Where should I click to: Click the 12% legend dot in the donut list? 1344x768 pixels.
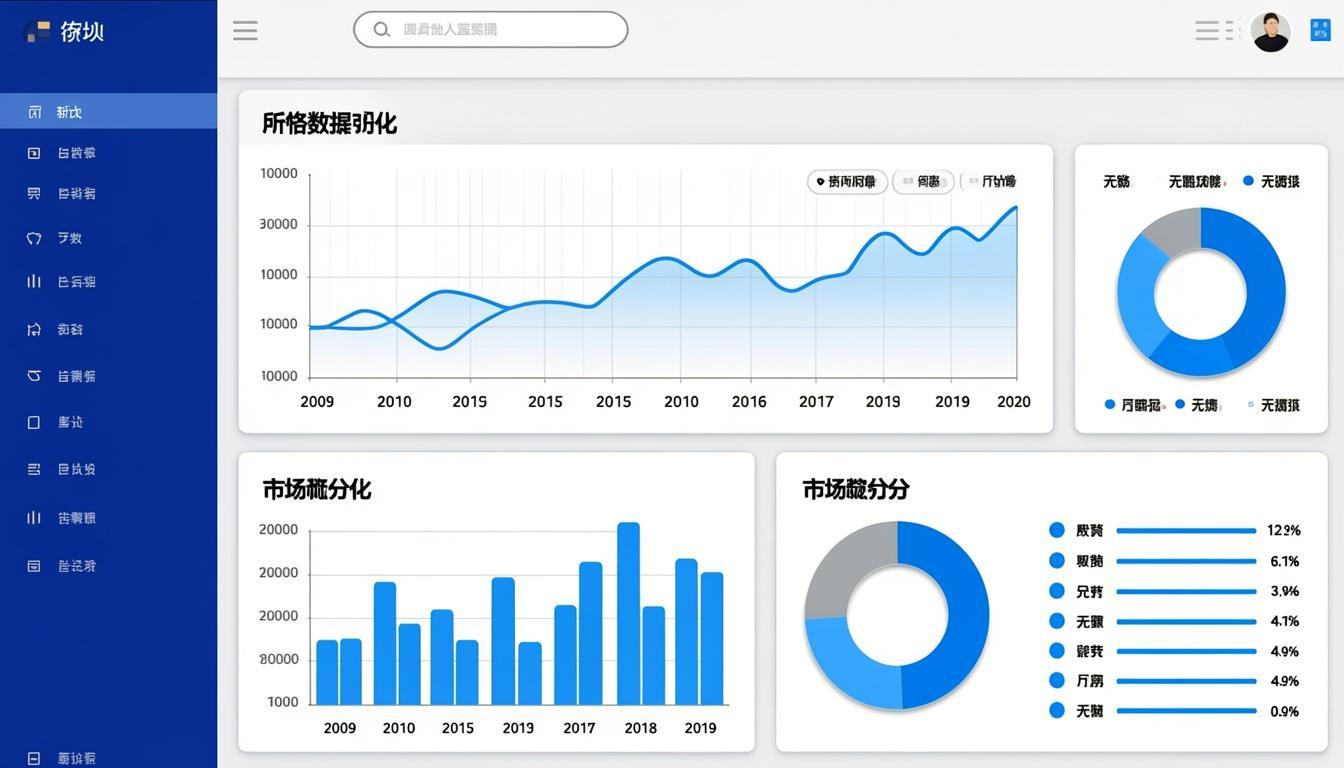(1057, 530)
